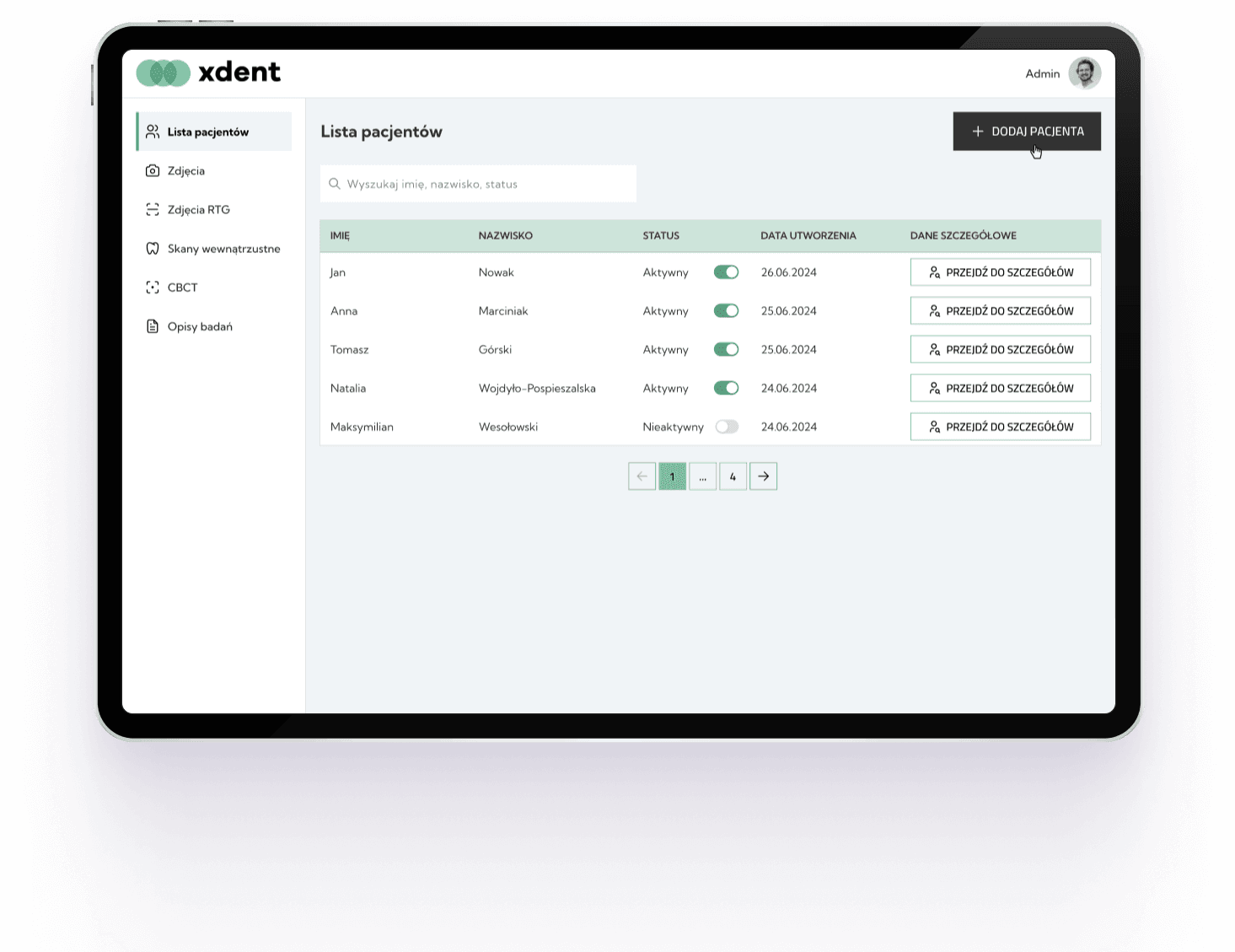Click the focus-frame icon beside CBCT
This screenshot has width=1235, height=952.
(x=153, y=288)
